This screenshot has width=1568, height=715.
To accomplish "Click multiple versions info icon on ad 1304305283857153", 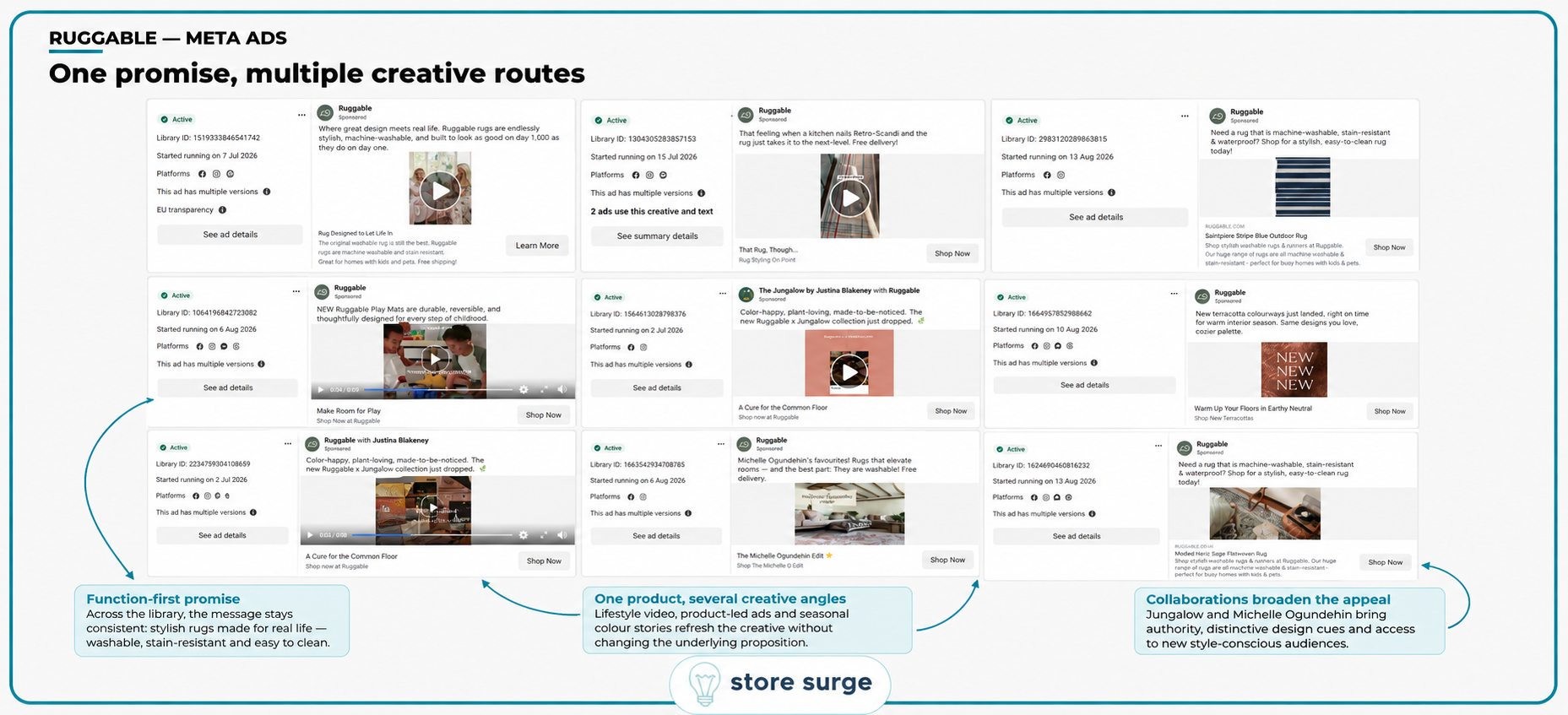I will click(701, 193).
